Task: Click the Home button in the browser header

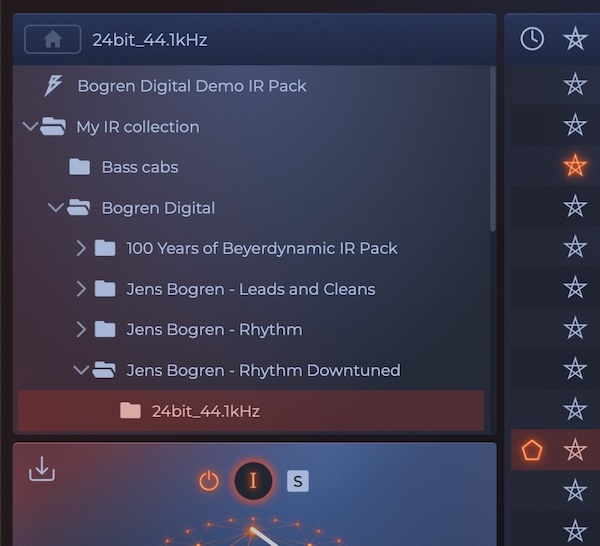Action: tap(52, 39)
